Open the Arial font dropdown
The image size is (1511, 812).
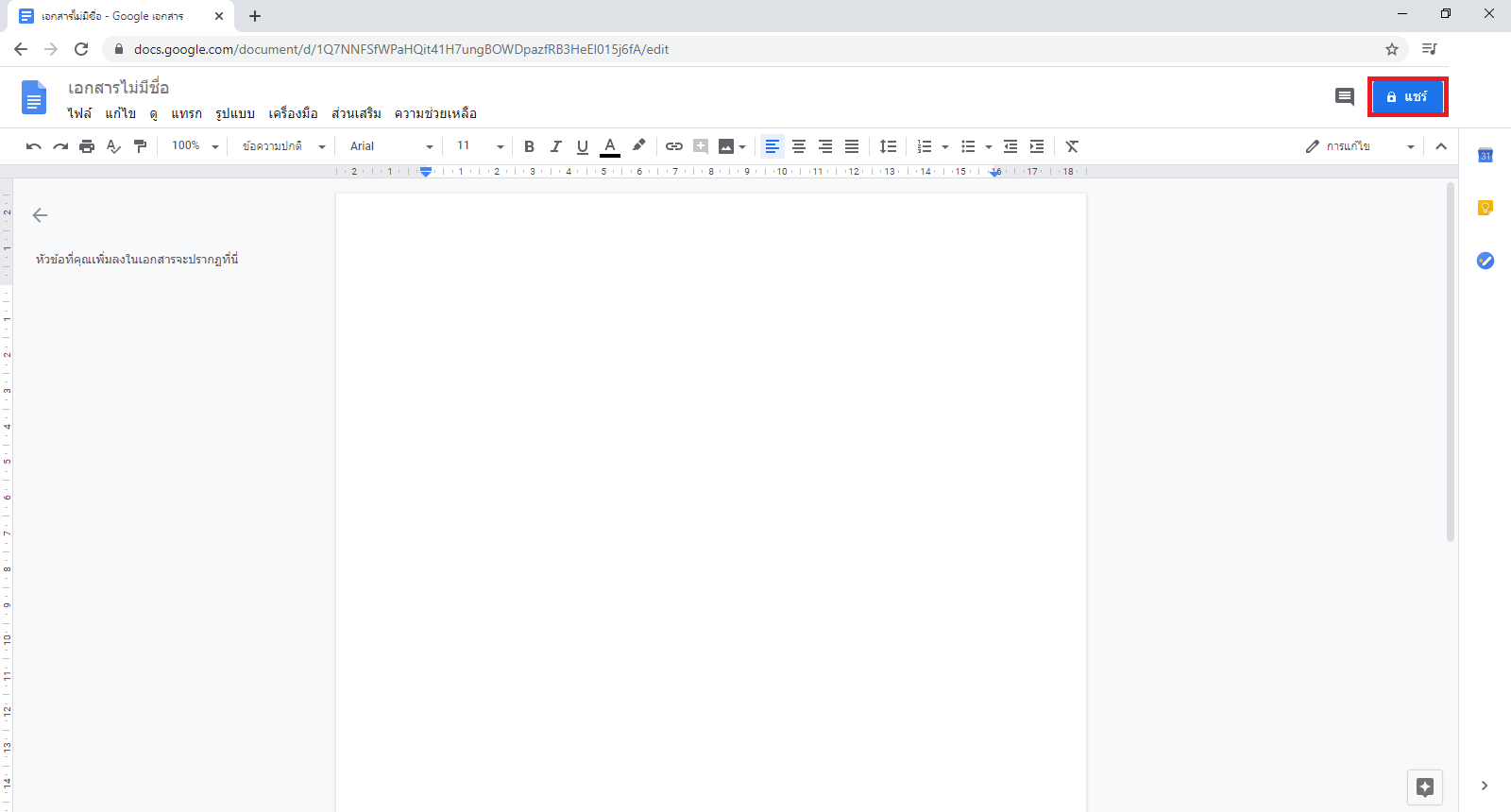[x=391, y=146]
